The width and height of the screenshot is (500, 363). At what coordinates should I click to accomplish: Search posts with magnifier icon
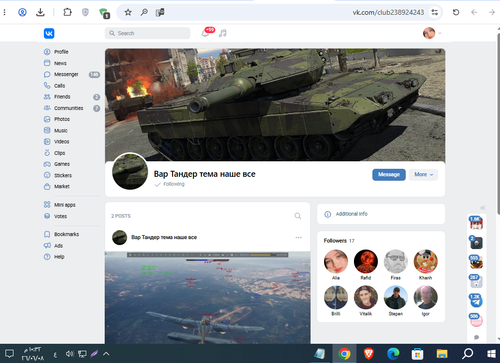(x=298, y=216)
